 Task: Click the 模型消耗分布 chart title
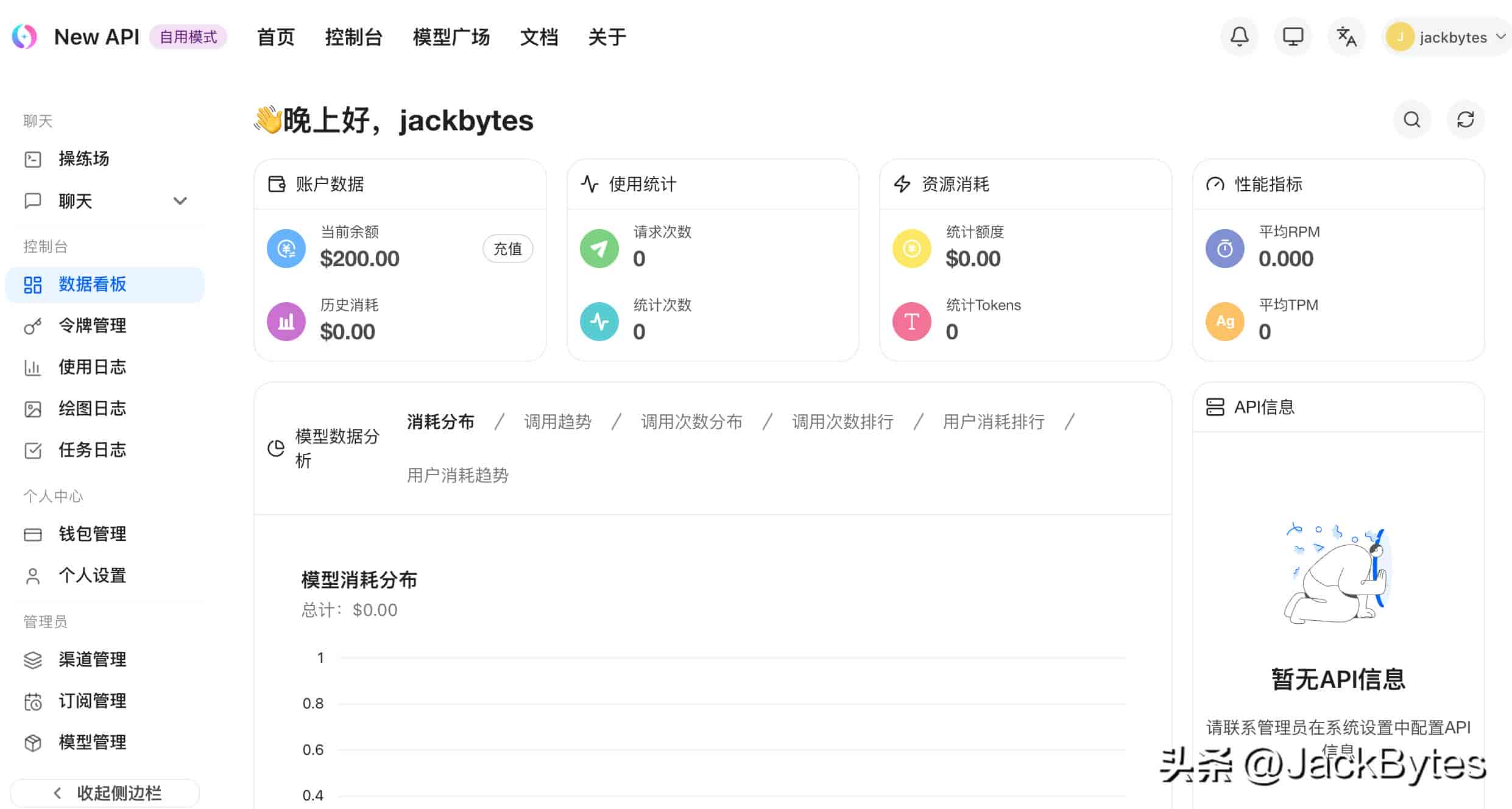tap(359, 580)
